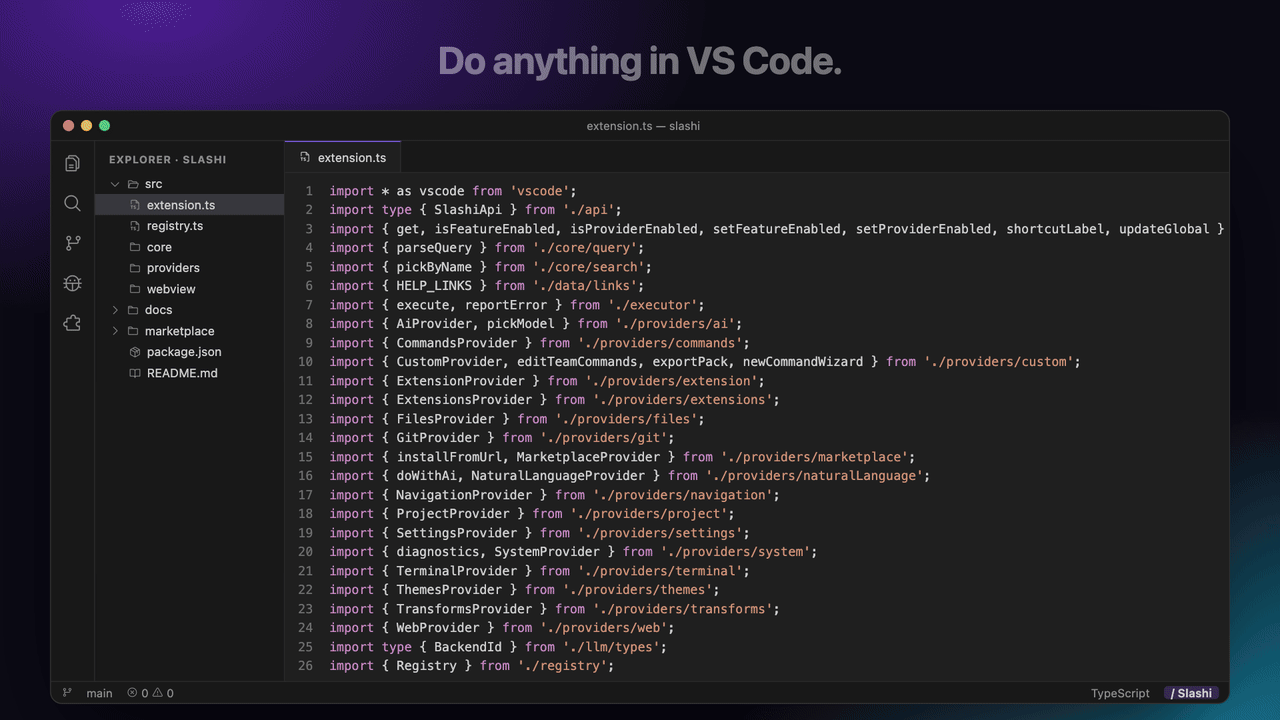Screen dimensions: 1280x720
Task: Open registry.ts in the explorer
Action: coord(190,226)
